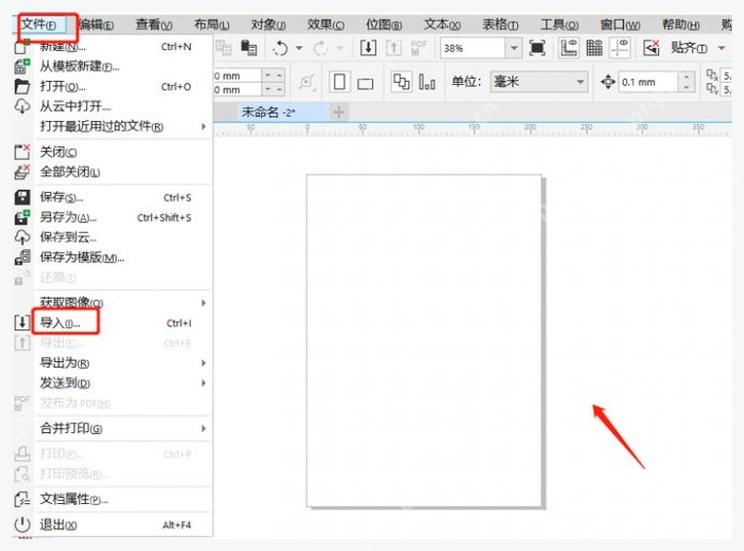Choose 保存为模版 (Save as Template)
Image resolution: width=744 pixels, height=551 pixels.
pos(113,258)
